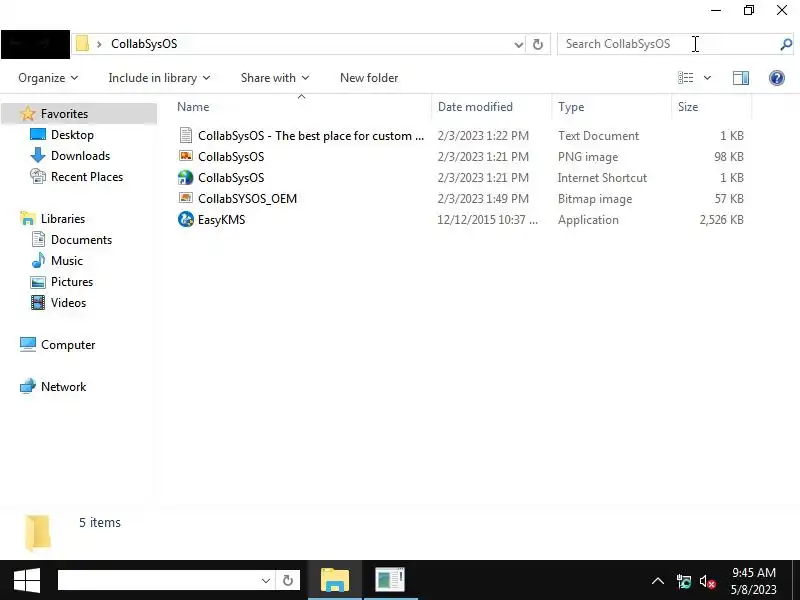The width and height of the screenshot is (800, 600).
Task: Open the Pictures library
Action: click(x=71, y=282)
